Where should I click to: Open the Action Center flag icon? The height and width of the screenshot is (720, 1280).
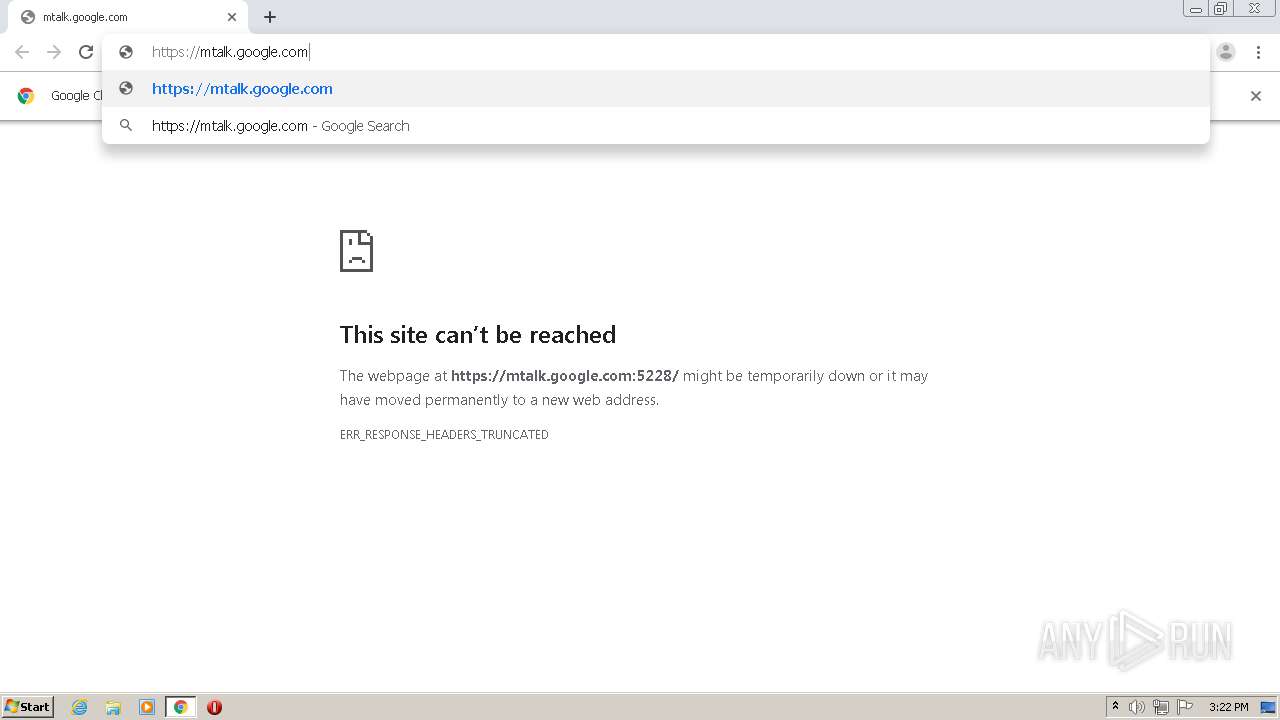1185,707
